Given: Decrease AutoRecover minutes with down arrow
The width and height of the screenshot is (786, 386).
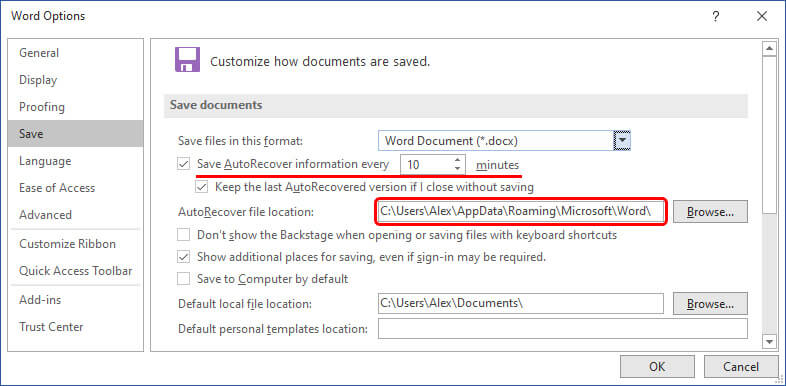Looking at the screenshot, I should tap(457, 169).
